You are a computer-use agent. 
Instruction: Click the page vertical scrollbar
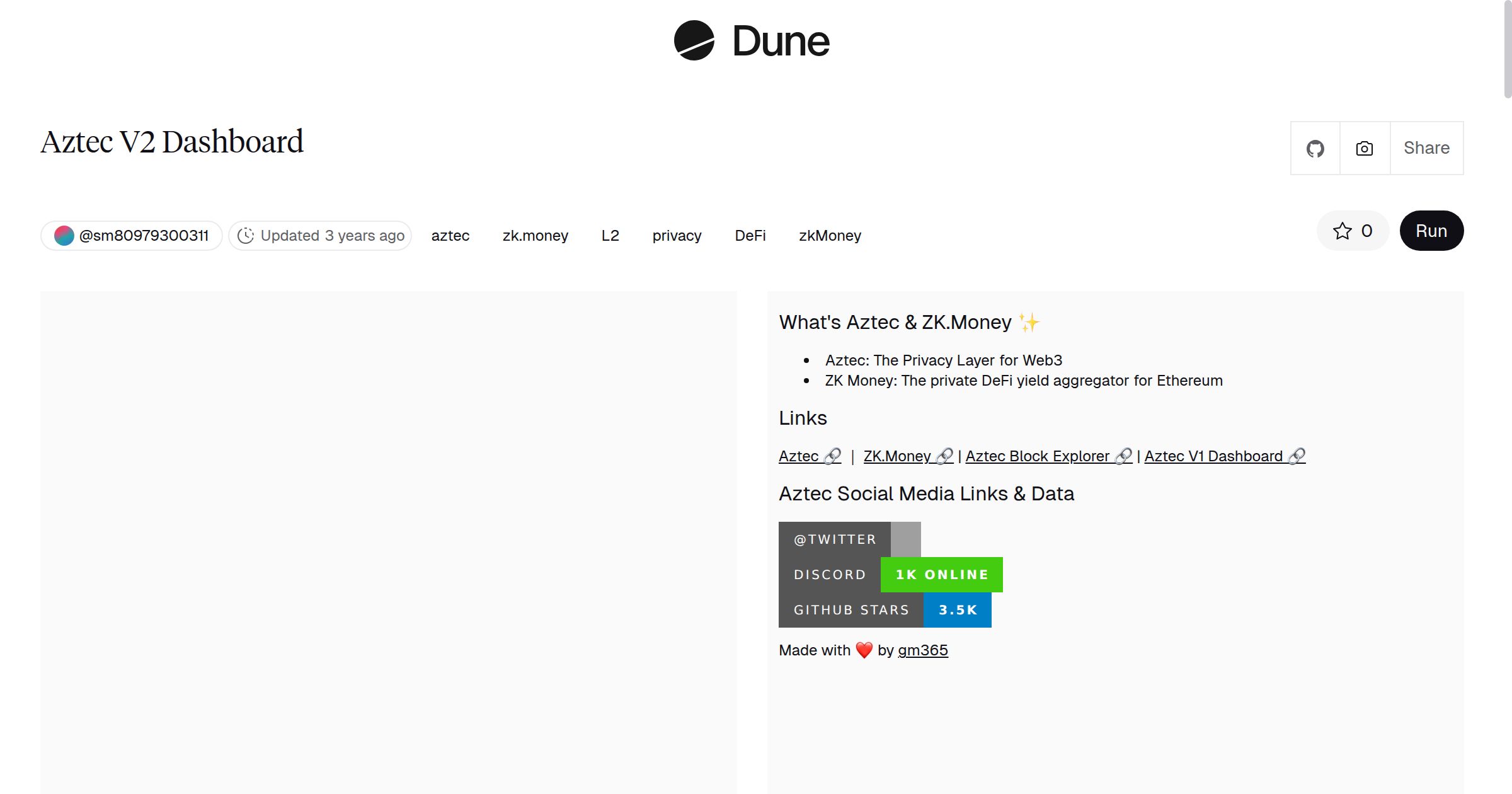(1507, 50)
